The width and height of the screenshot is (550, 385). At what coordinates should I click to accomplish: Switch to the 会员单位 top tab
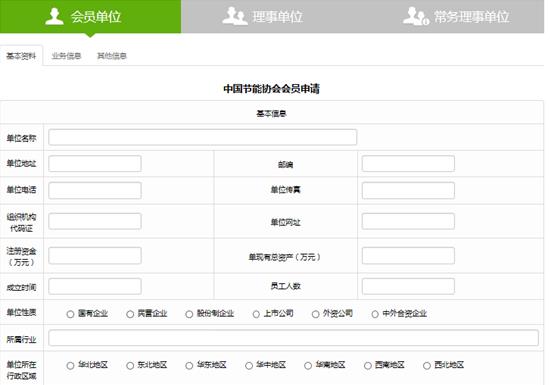pyautogui.click(x=90, y=16)
